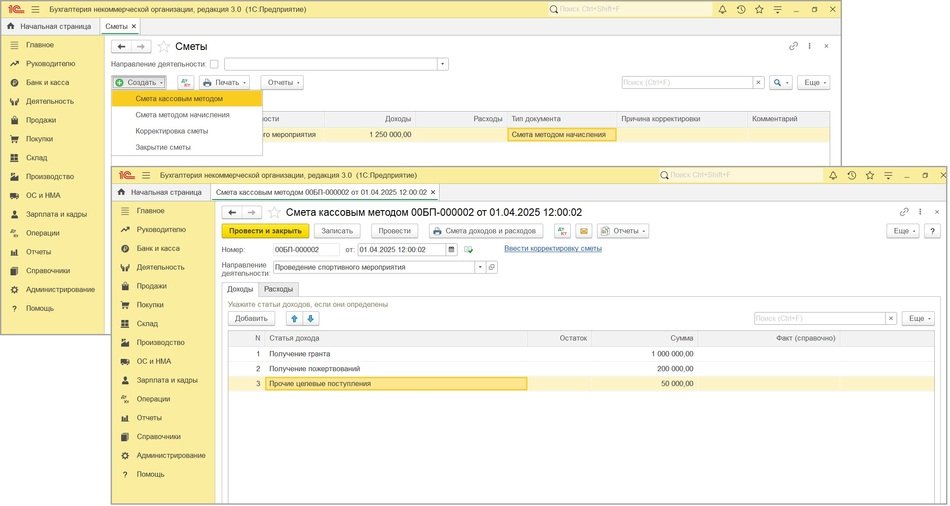Open the Печать dropdown button
The image size is (950, 506).
point(224,82)
